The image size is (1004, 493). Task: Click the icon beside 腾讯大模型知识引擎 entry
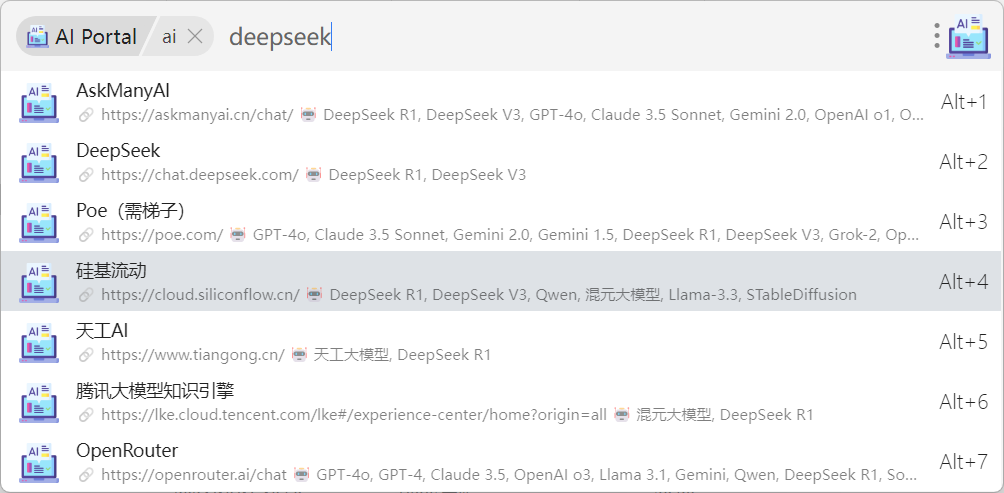pyautogui.click(x=39, y=402)
